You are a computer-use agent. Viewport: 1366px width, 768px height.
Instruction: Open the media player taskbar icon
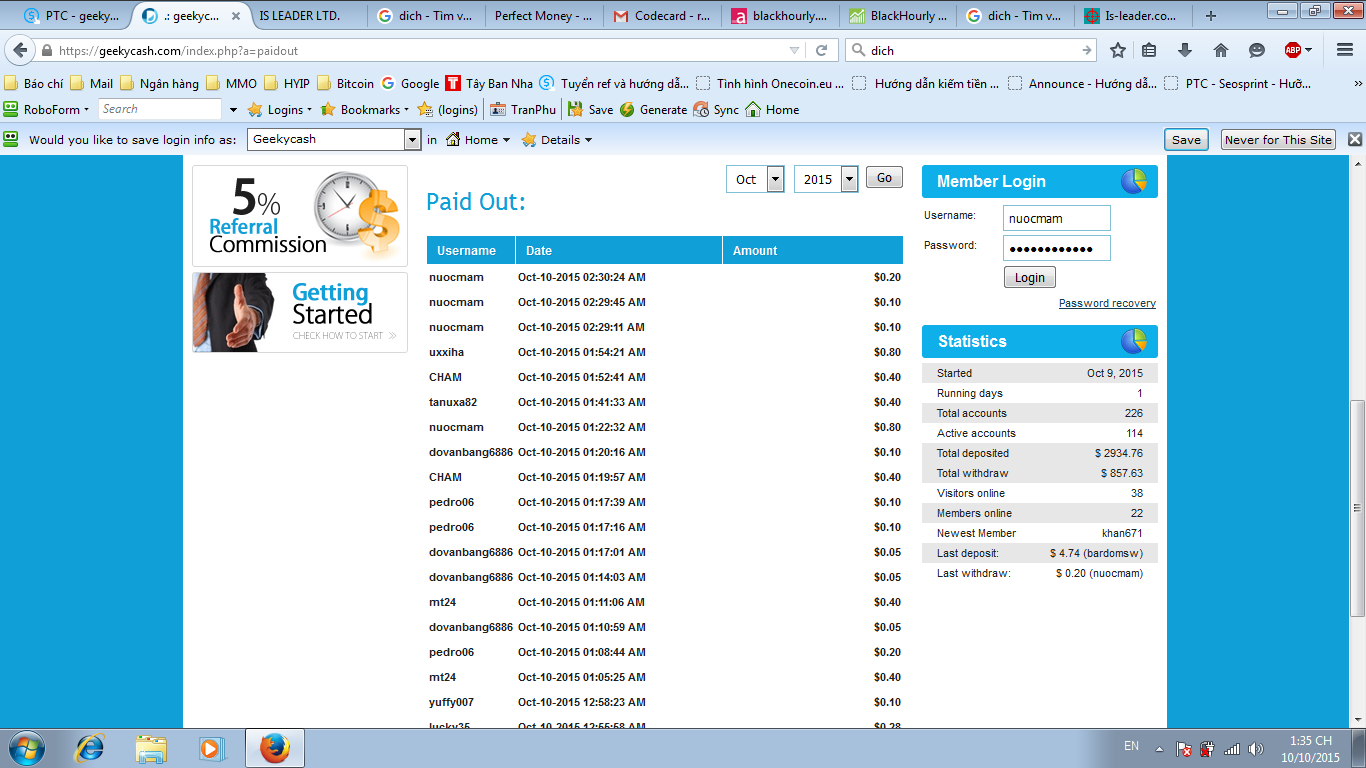click(210, 747)
